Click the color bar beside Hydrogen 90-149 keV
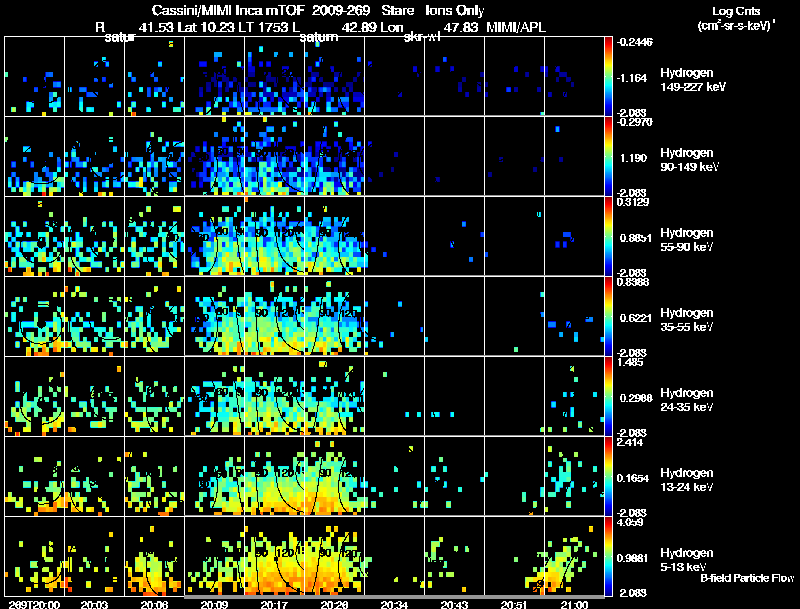This screenshot has height=609, width=800. pos(608,156)
